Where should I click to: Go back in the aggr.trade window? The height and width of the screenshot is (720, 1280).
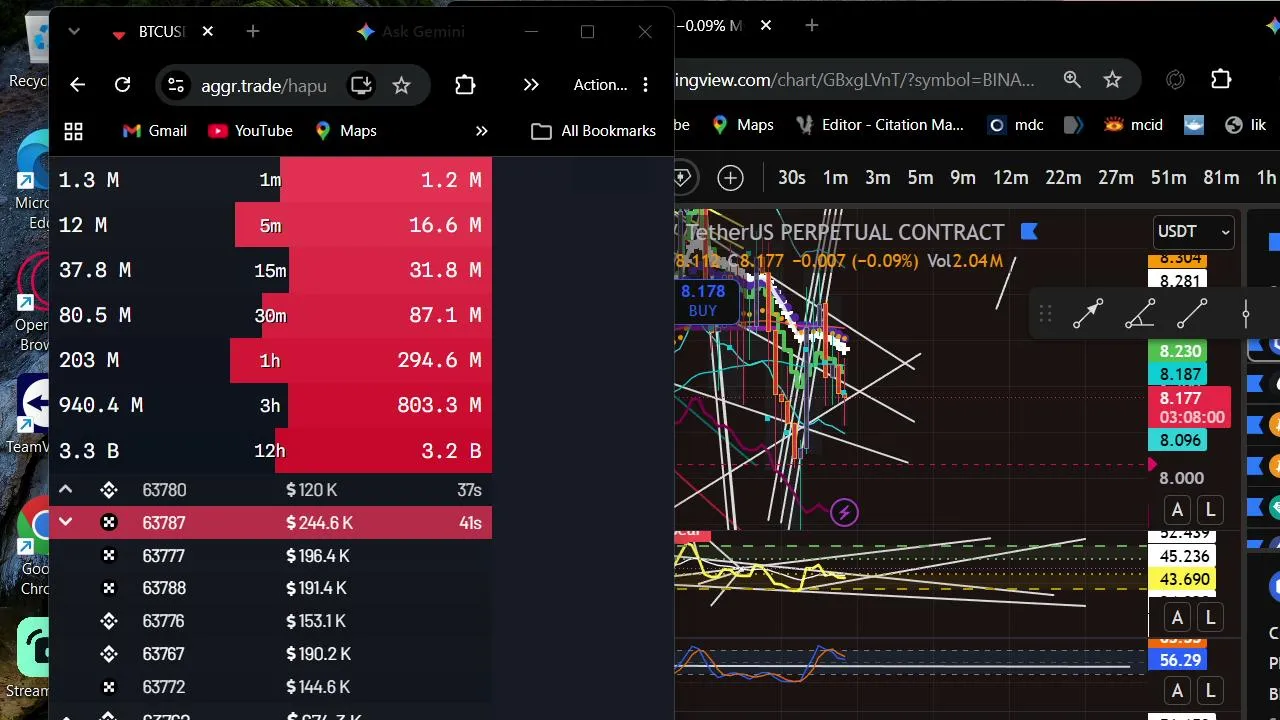[x=78, y=85]
